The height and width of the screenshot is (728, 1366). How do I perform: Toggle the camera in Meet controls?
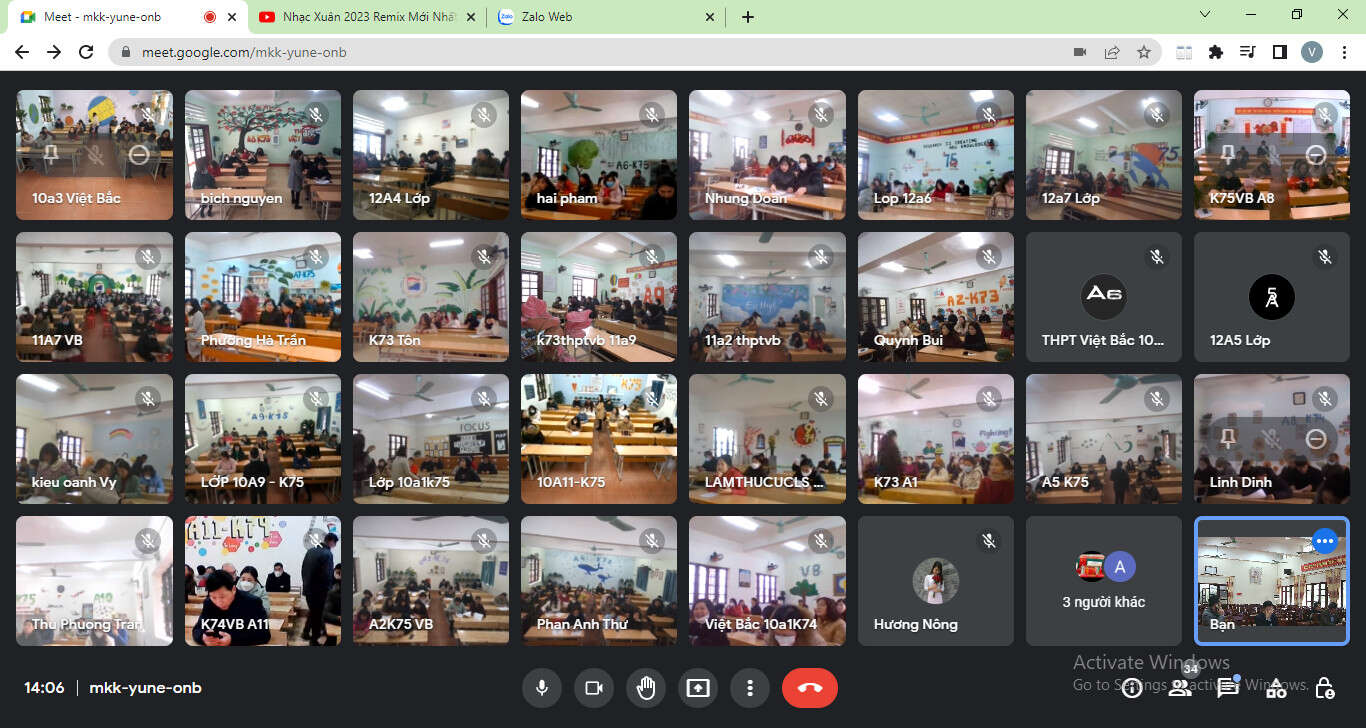[x=593, y=688]
